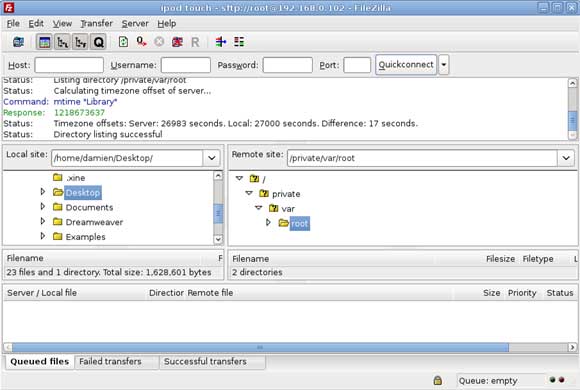Sort remote files by Filetype header
The height and width of the screenshot is (390, 580).
(538, 259)
